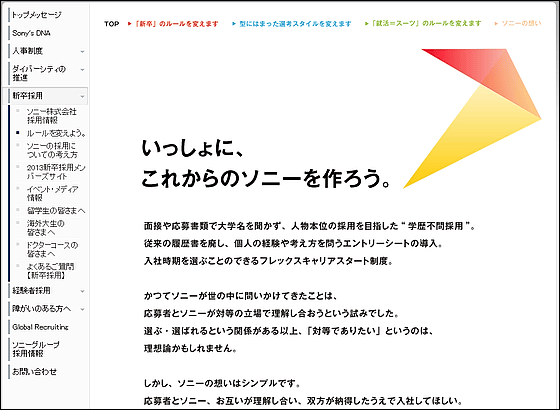This screenshot has height=410, width=560.
Task: Collapse the 新卒採用 chevron arrow
Action: tap(82, 96)
